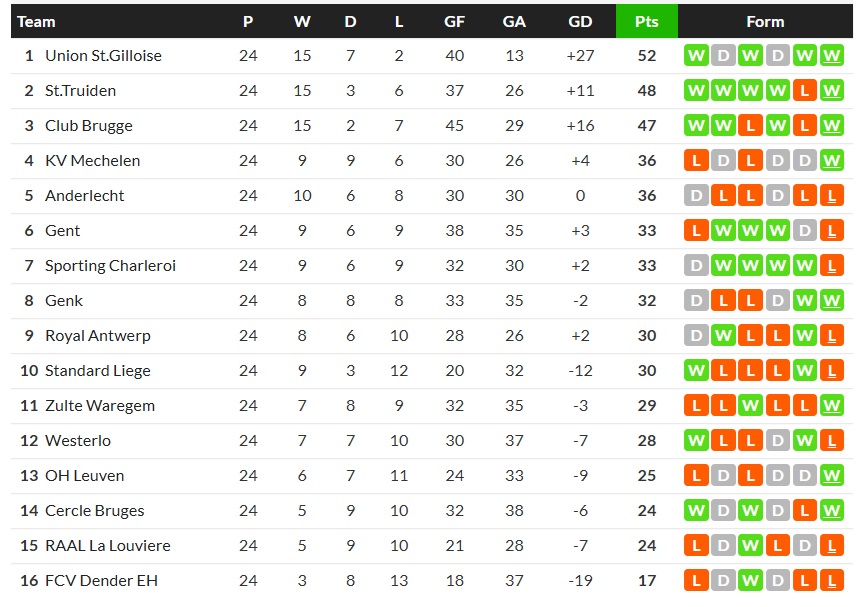Click Gent's only draw form badge

(x=804, y=231)
